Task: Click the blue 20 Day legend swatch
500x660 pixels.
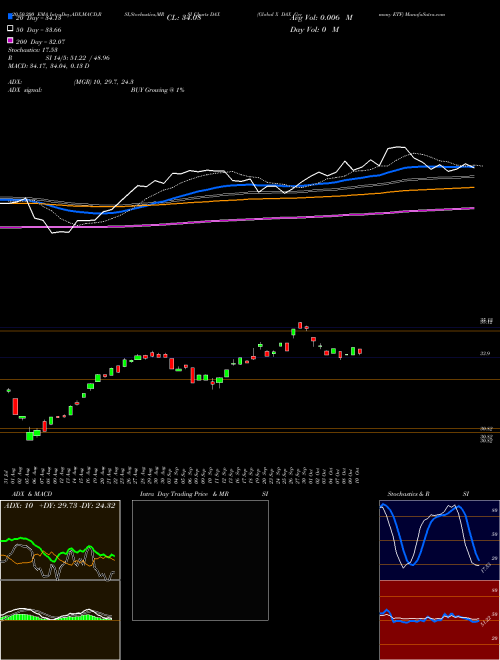Action: click(10, 17)
